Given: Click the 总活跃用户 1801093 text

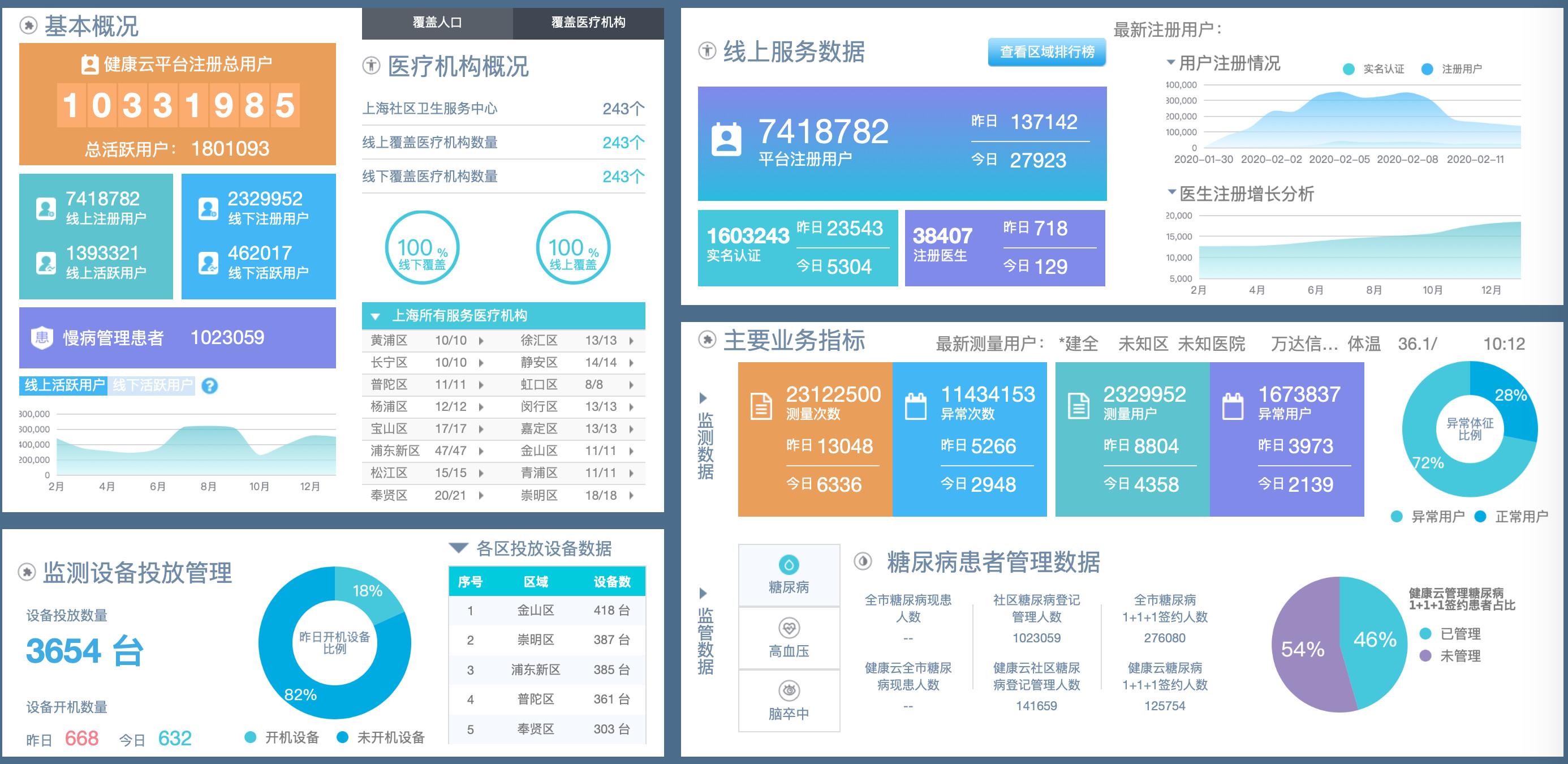Looking at the screenshot, I should (x=177, y=148).
